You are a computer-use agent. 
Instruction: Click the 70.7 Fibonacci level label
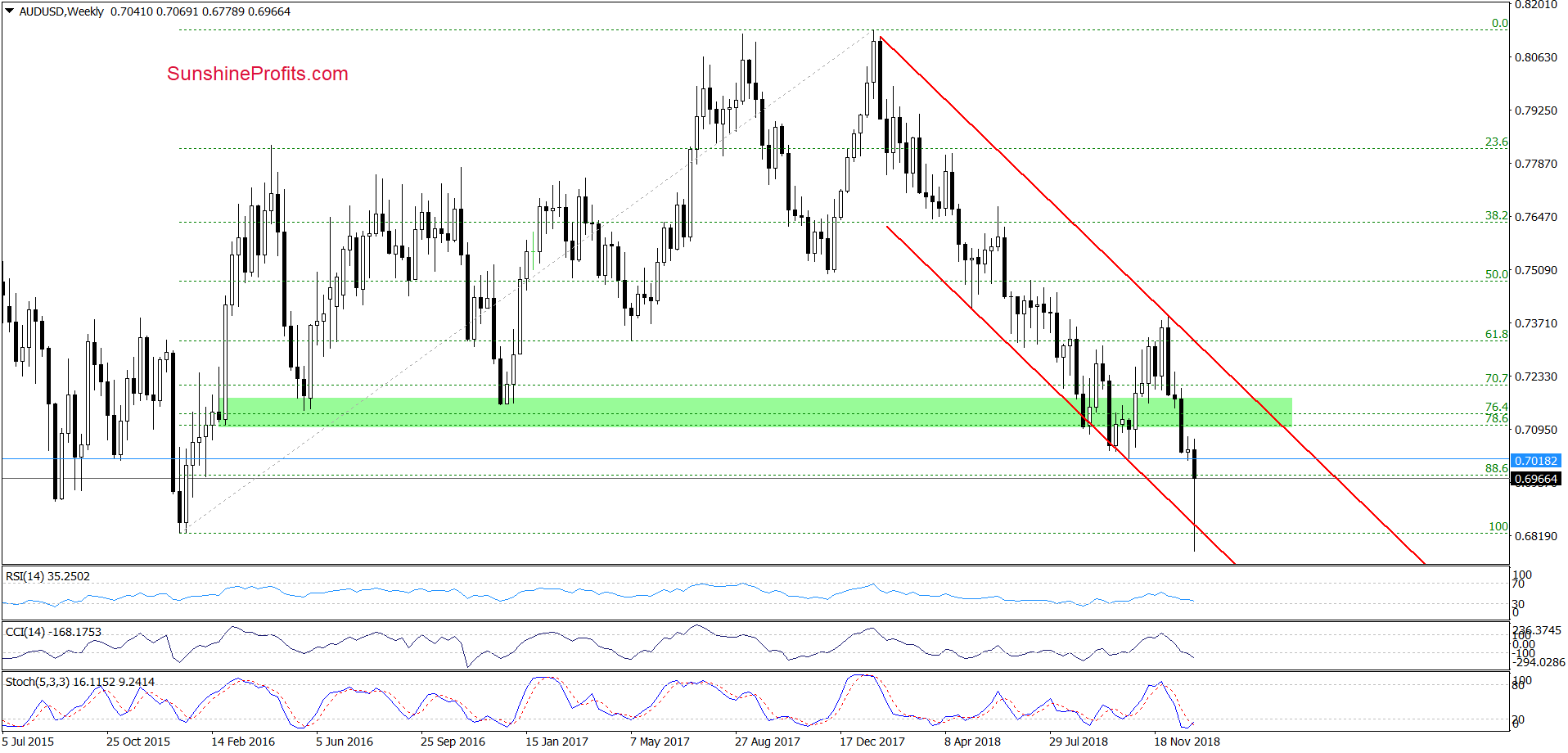click(1497, 379)
